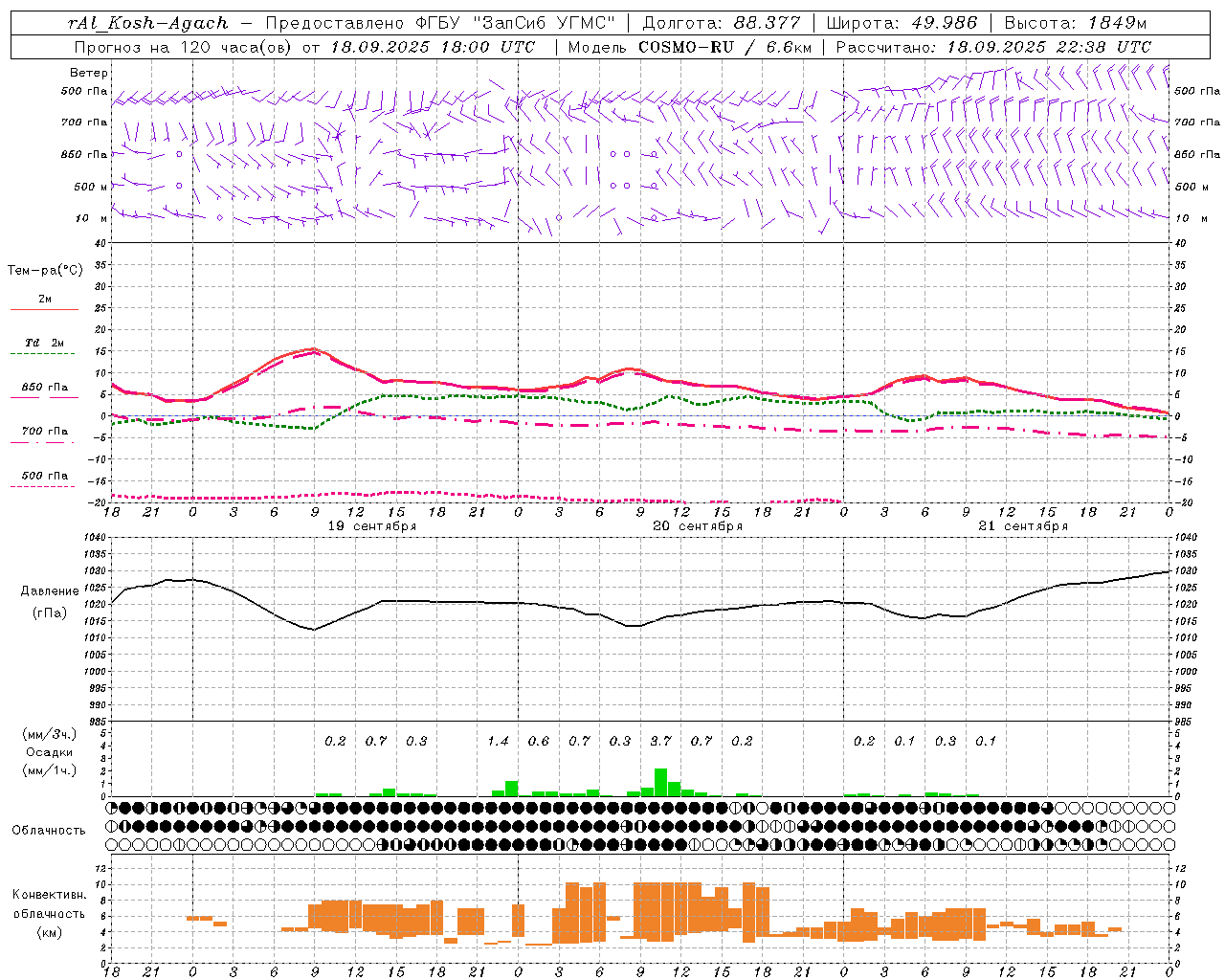This screenshot has height=980, width=1225.
Task: Click the Широта: 49.986 value
Action: (902, 23)
